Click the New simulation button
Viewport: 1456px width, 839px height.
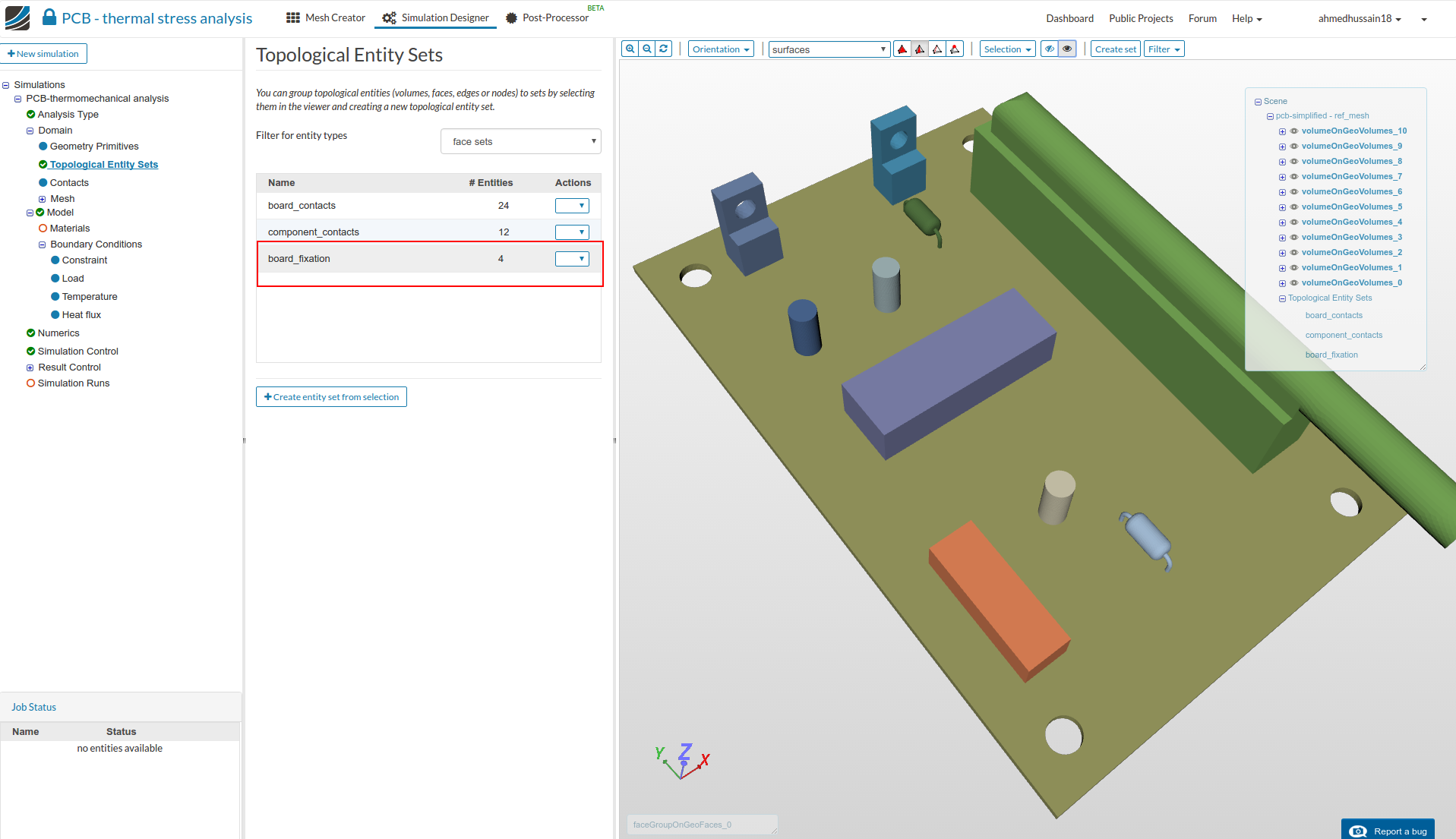point(44,54)
